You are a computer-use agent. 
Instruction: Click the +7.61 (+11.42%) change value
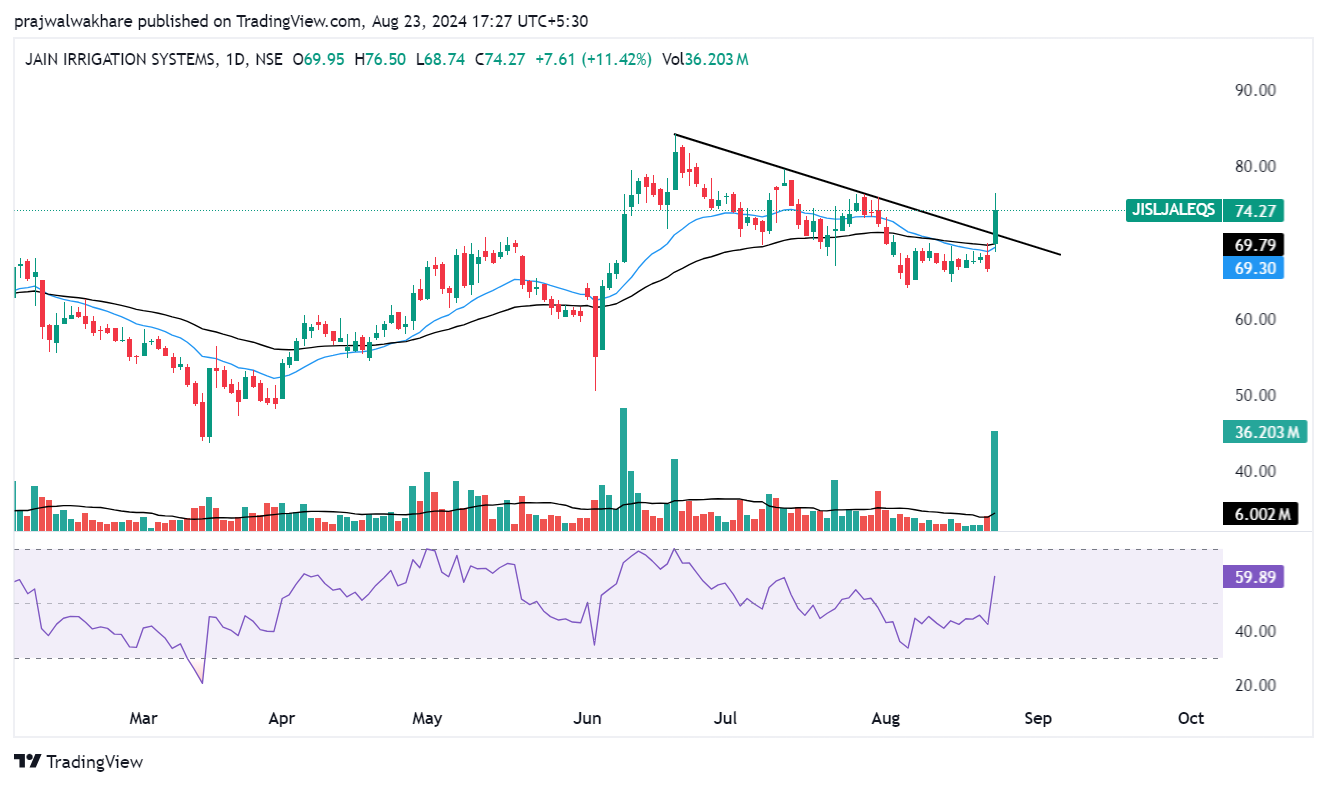pyautogui.click(x=593, y=60)
